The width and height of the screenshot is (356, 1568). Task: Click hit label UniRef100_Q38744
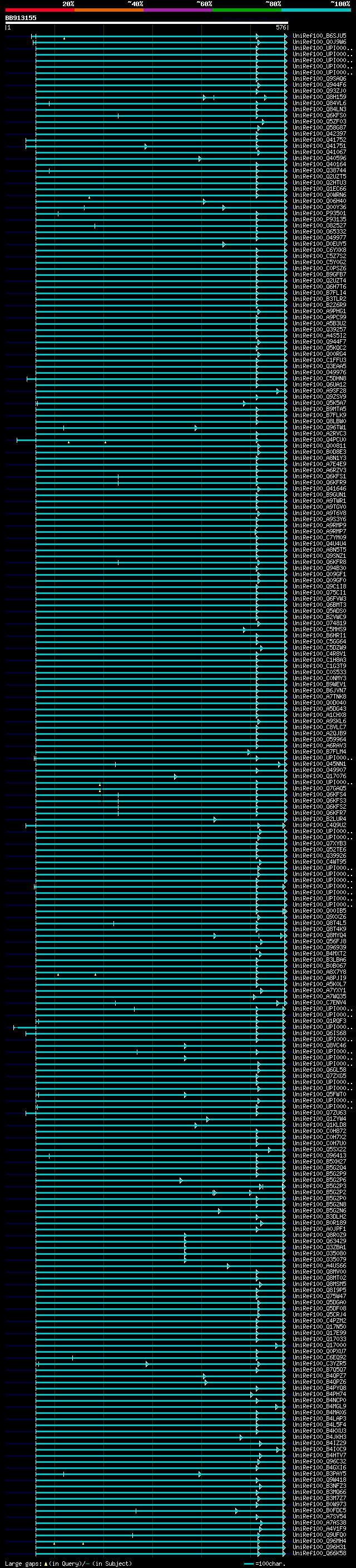coord(319,170)
